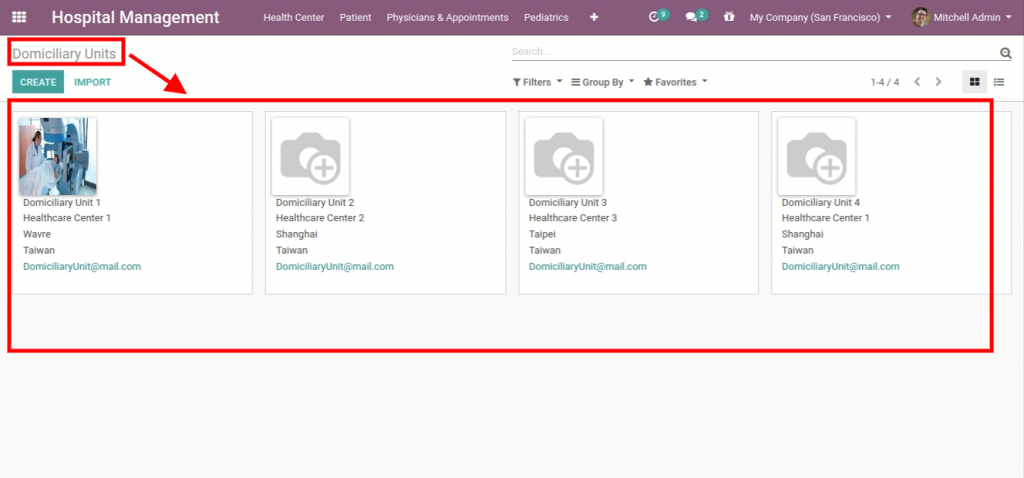Switch to list view
The width and height of the screenshot is (1024, 478).
(998, 82)
